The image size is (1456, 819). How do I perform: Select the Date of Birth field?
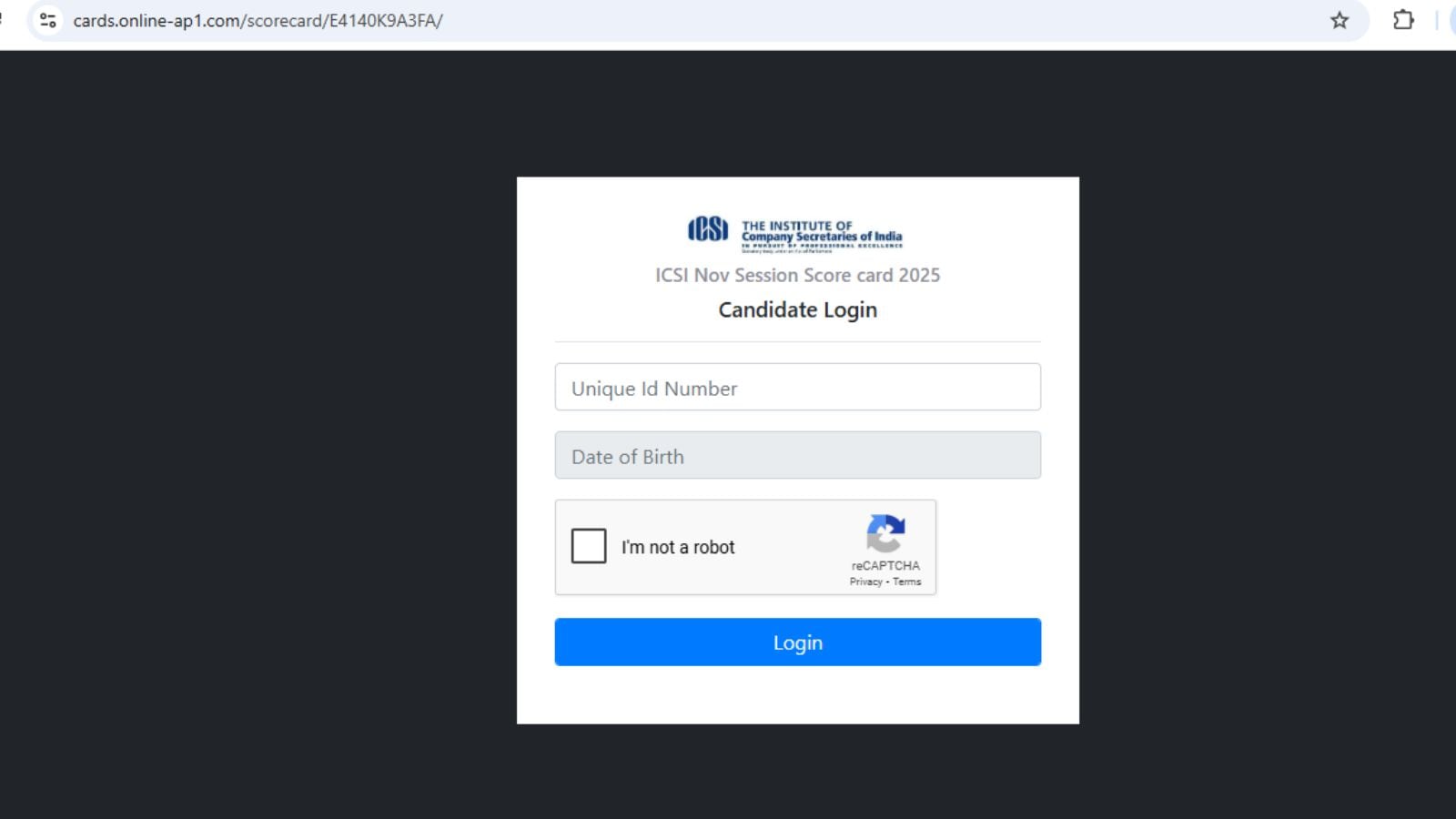pyautogui.click(x=798, y=455)
